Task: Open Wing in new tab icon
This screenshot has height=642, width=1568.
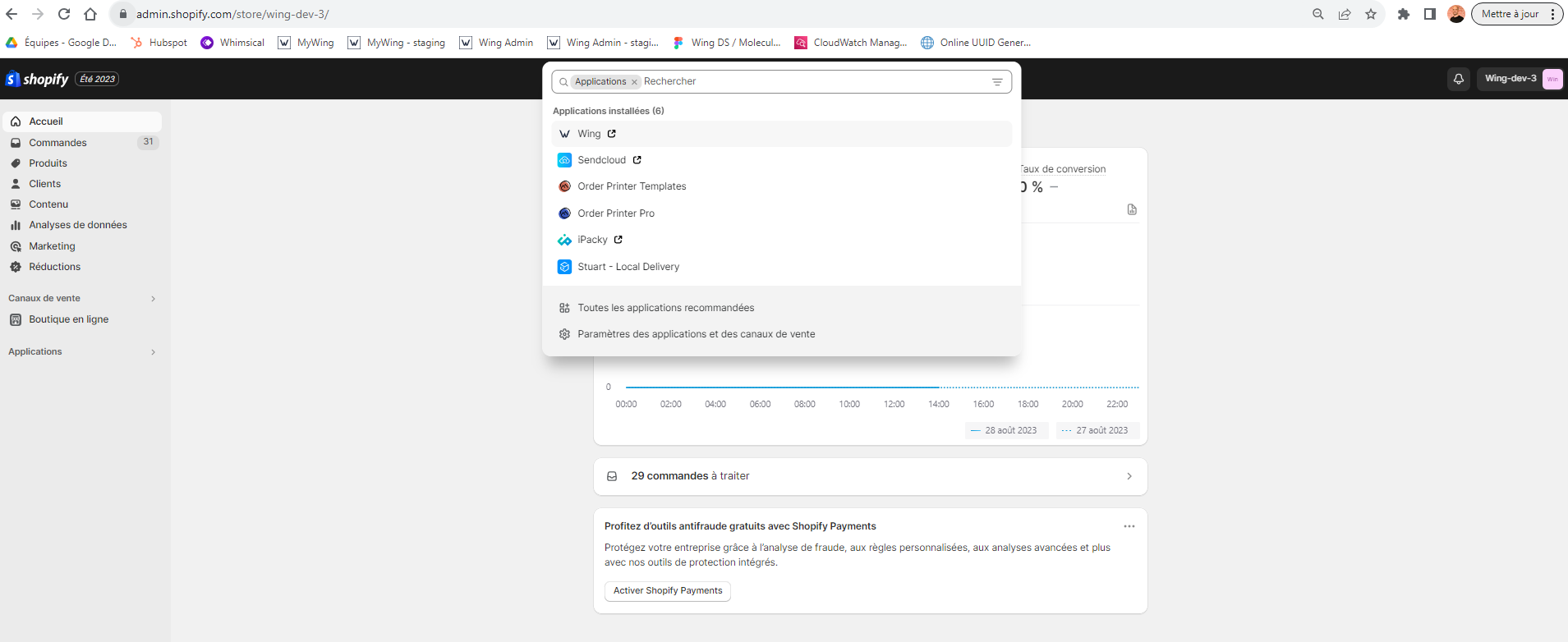Action: point(612,134)
